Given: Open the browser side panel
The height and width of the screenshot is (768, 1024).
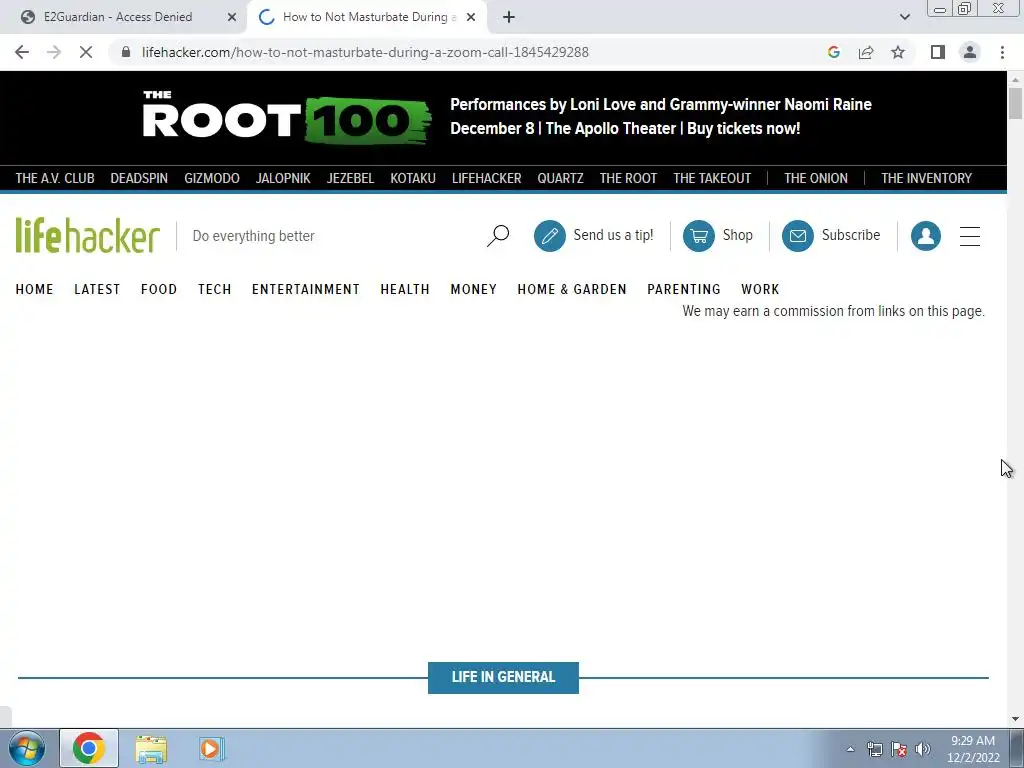Looking at the screenshot, I should coord(938,52).
